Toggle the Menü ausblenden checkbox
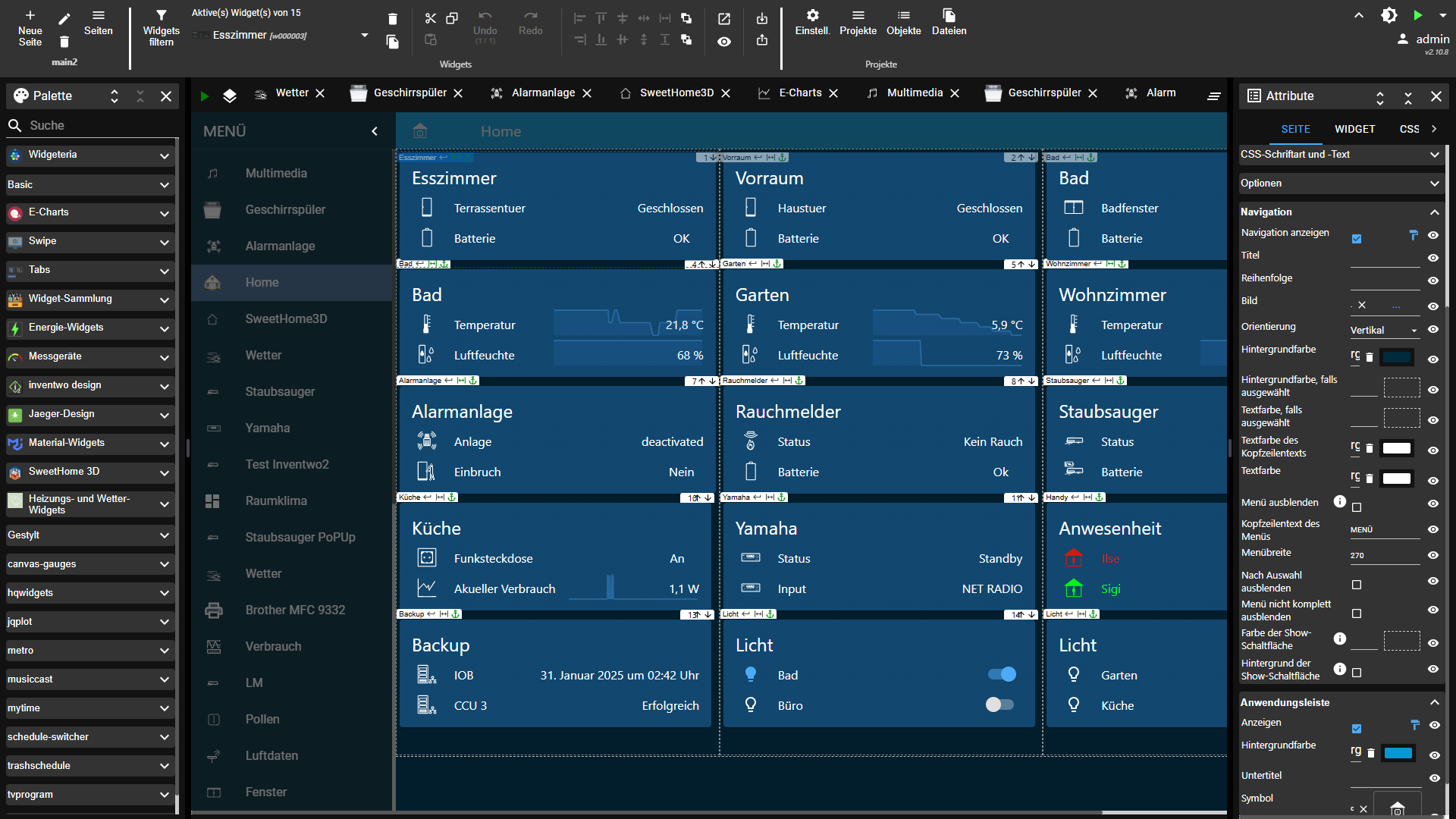The height and width of the screenshot is (819, 1456). [1357, 507]
